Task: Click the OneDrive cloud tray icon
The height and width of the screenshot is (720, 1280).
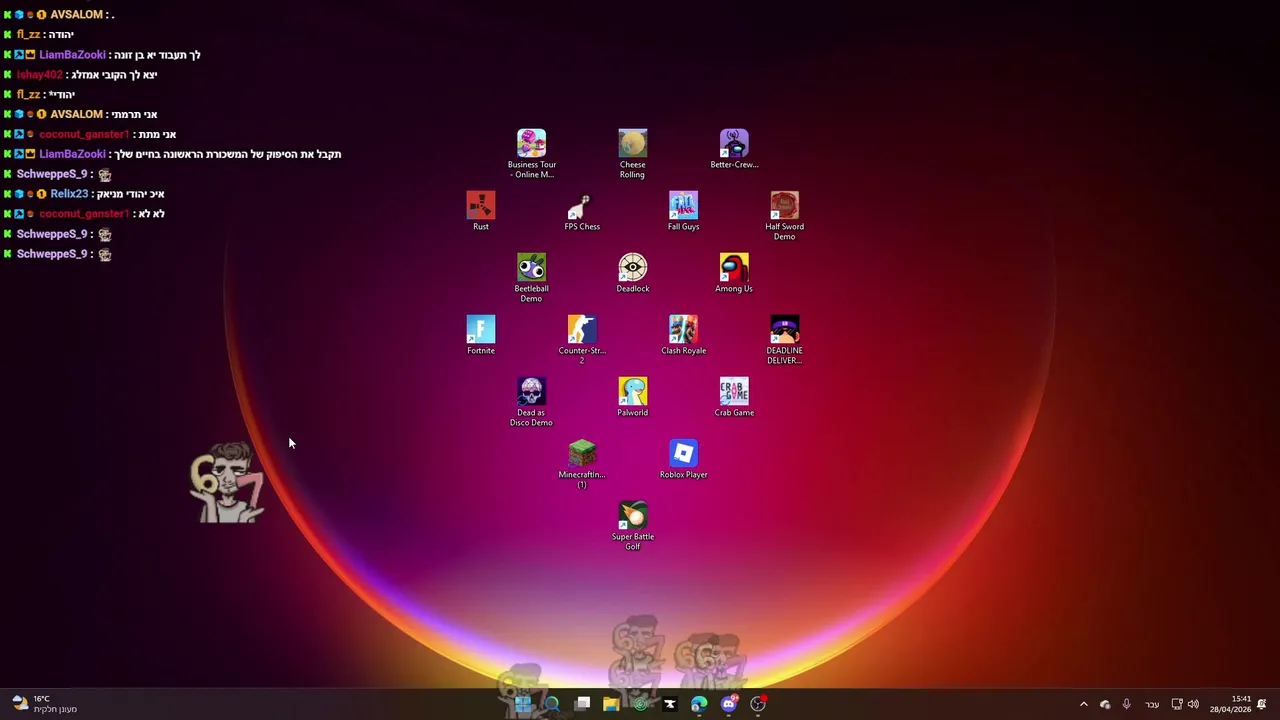Action: point(1105,704)
